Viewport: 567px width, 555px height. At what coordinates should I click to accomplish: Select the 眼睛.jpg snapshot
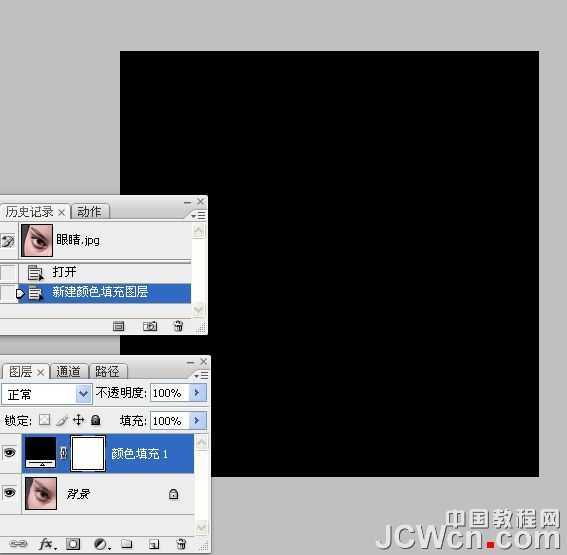point(105,240)
